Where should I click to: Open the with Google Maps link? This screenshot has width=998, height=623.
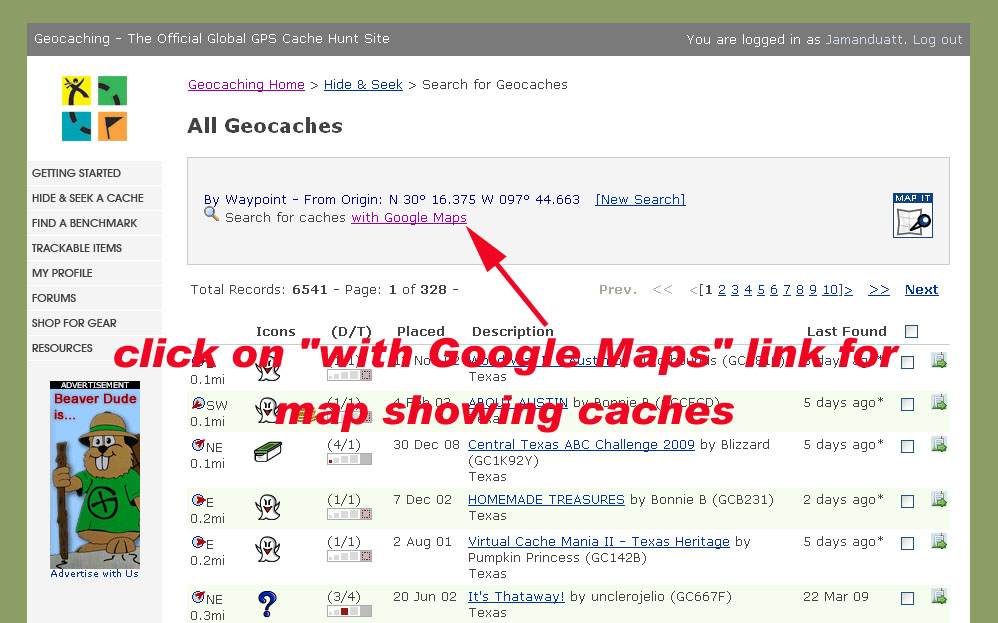[x=409, y=218]
